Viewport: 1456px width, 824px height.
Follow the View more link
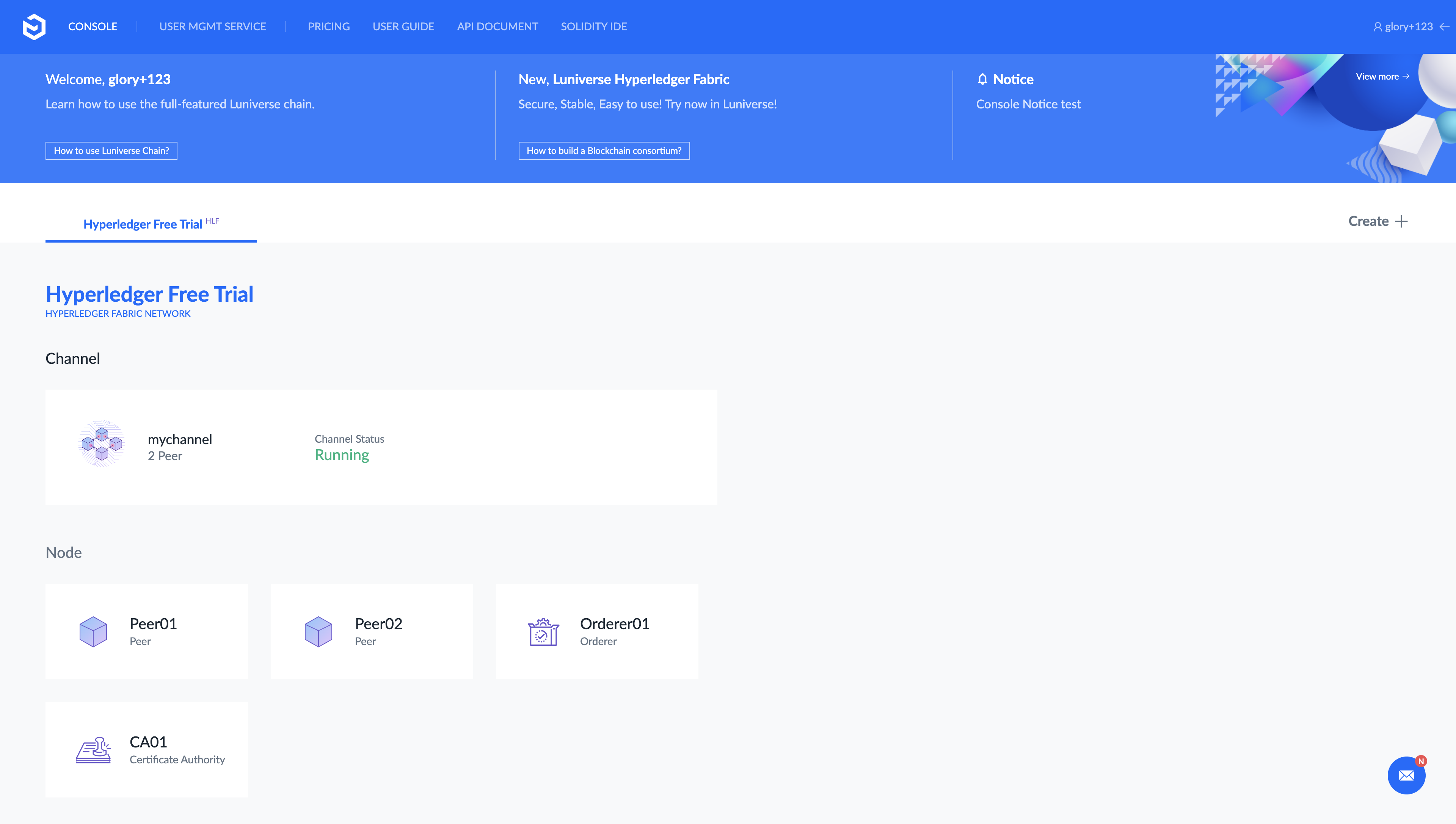click(x=1382, y=77)
